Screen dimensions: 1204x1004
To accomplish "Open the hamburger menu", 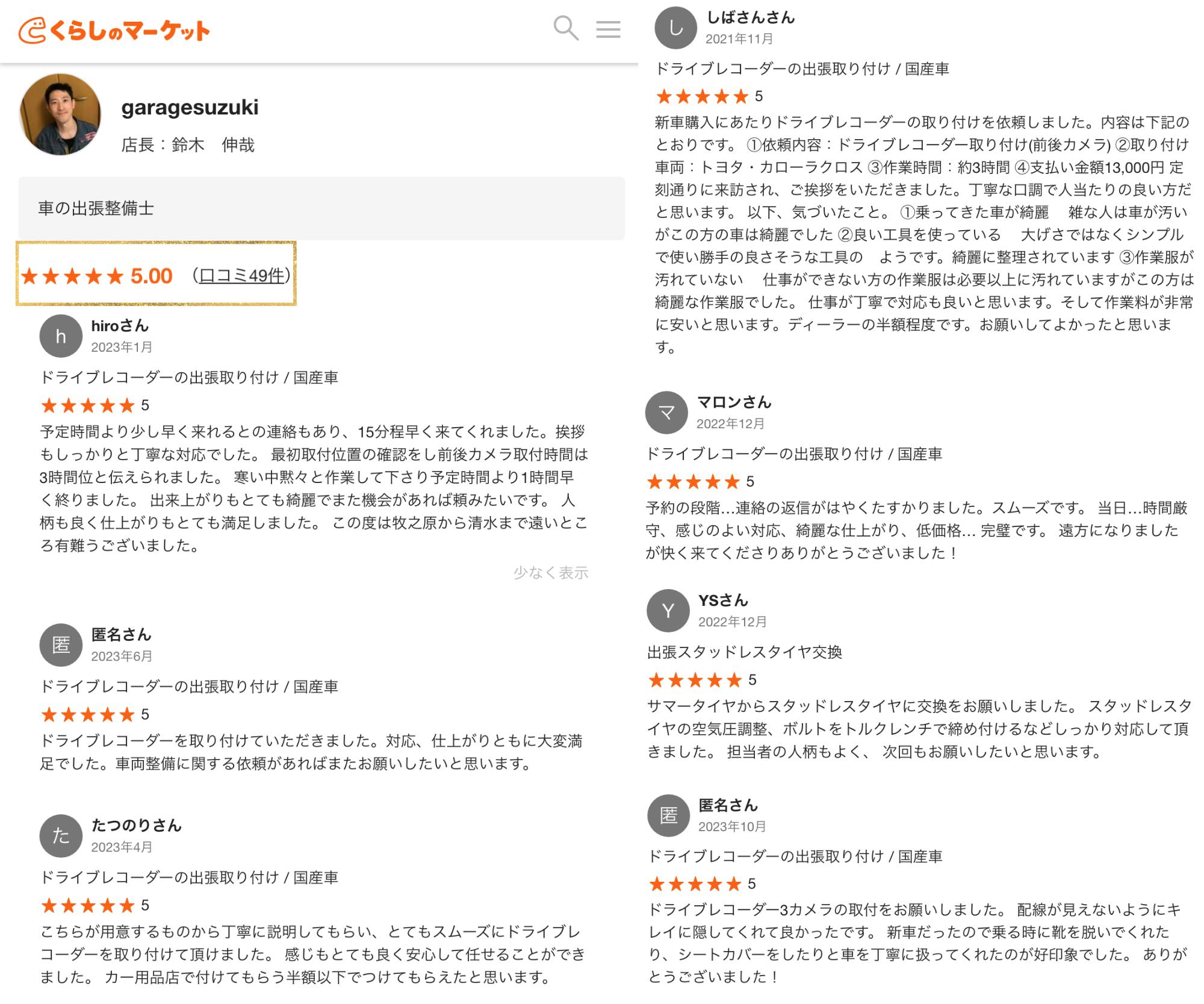I will (608, 29).
